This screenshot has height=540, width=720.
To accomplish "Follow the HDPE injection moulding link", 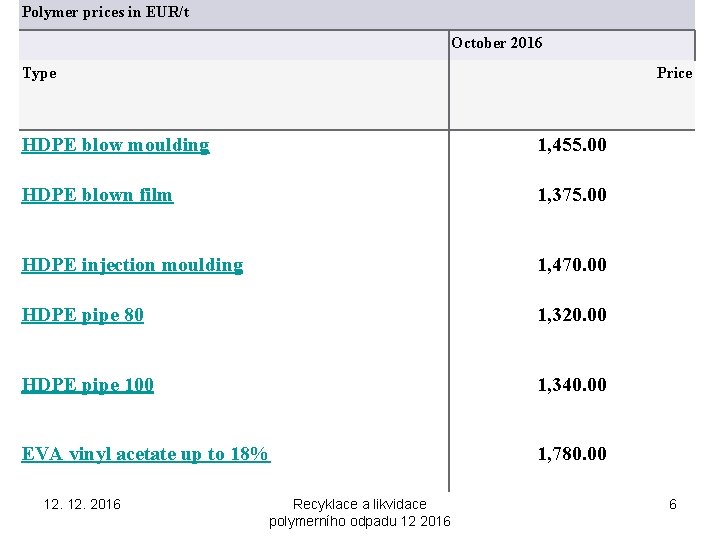I will coord(132,265).
